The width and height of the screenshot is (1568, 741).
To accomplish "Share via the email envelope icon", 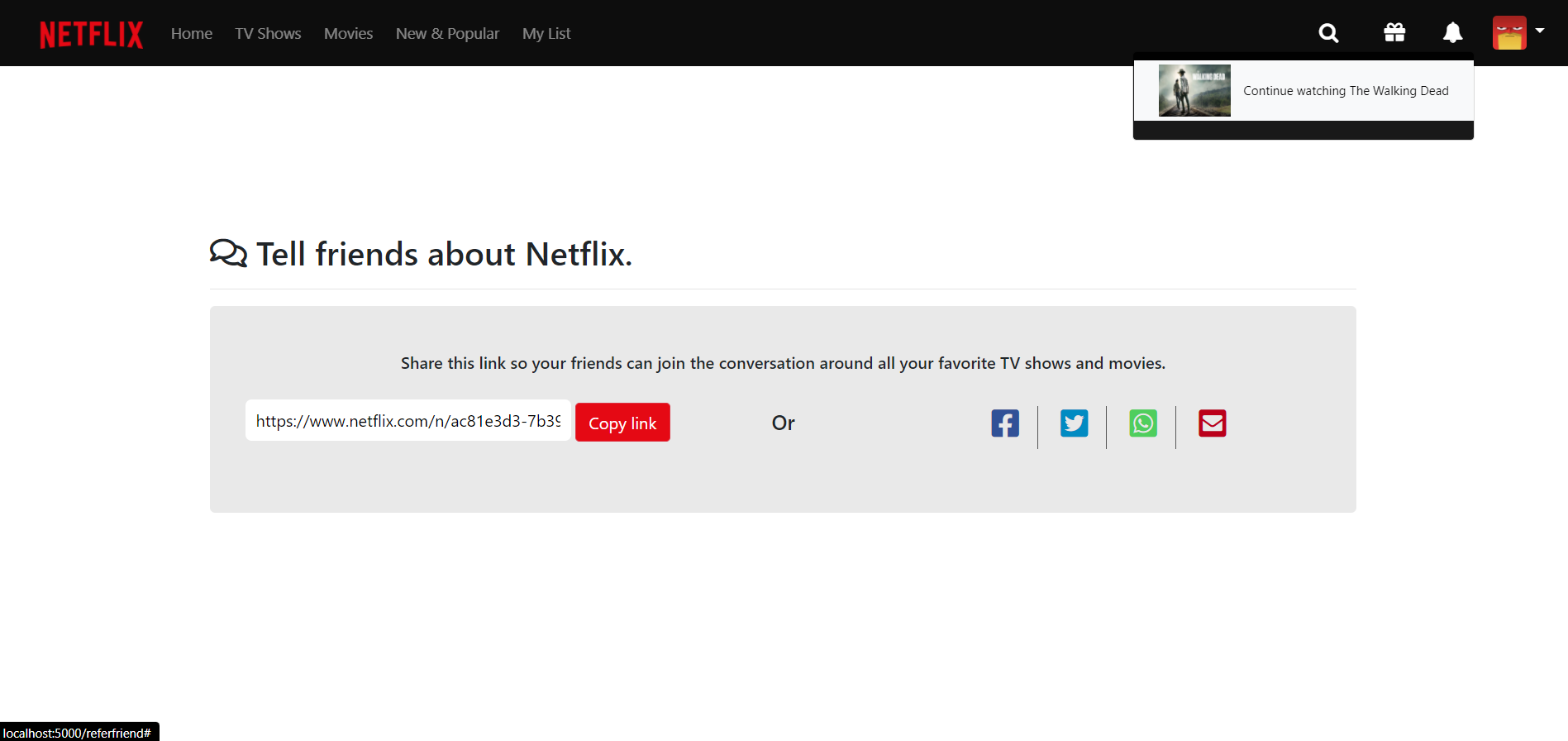I will coord(1213,423).
